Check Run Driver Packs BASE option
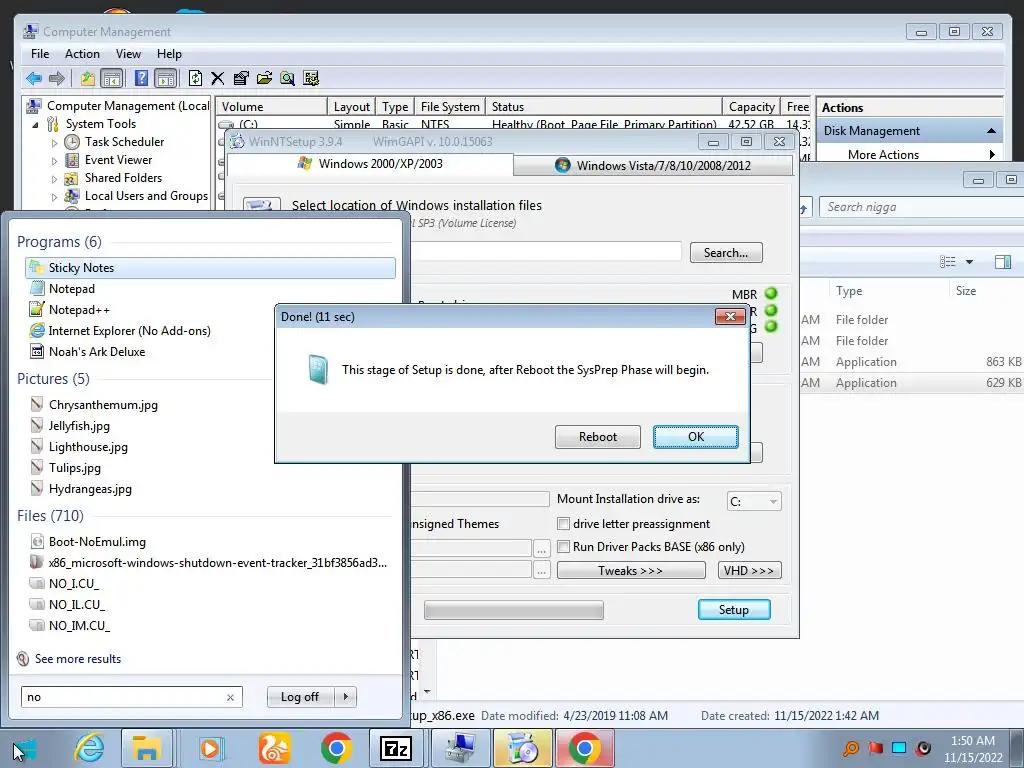Viewport: 1024px width, 768px height. click(x=563, y=547)
